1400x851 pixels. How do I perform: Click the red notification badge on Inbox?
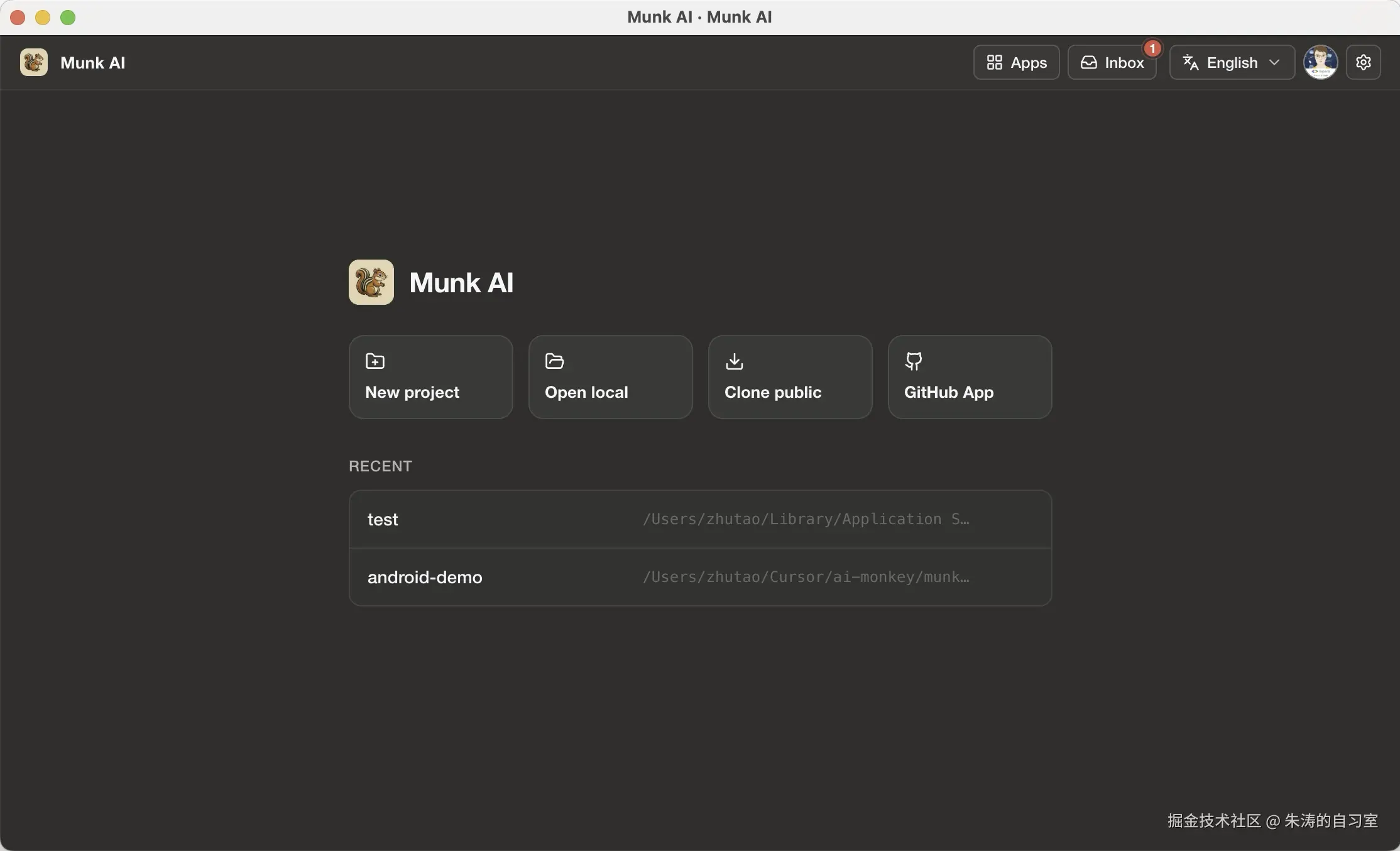click(1152, 48)
